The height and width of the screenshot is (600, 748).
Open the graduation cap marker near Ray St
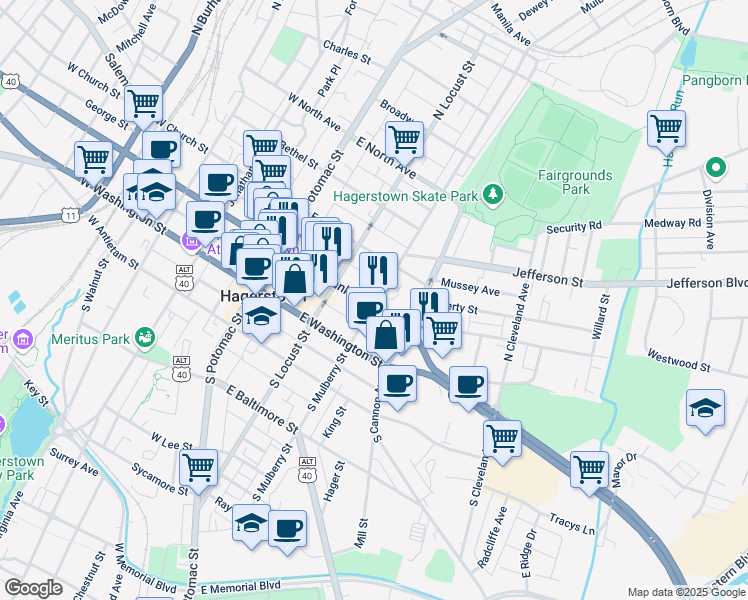pos(251,524)
